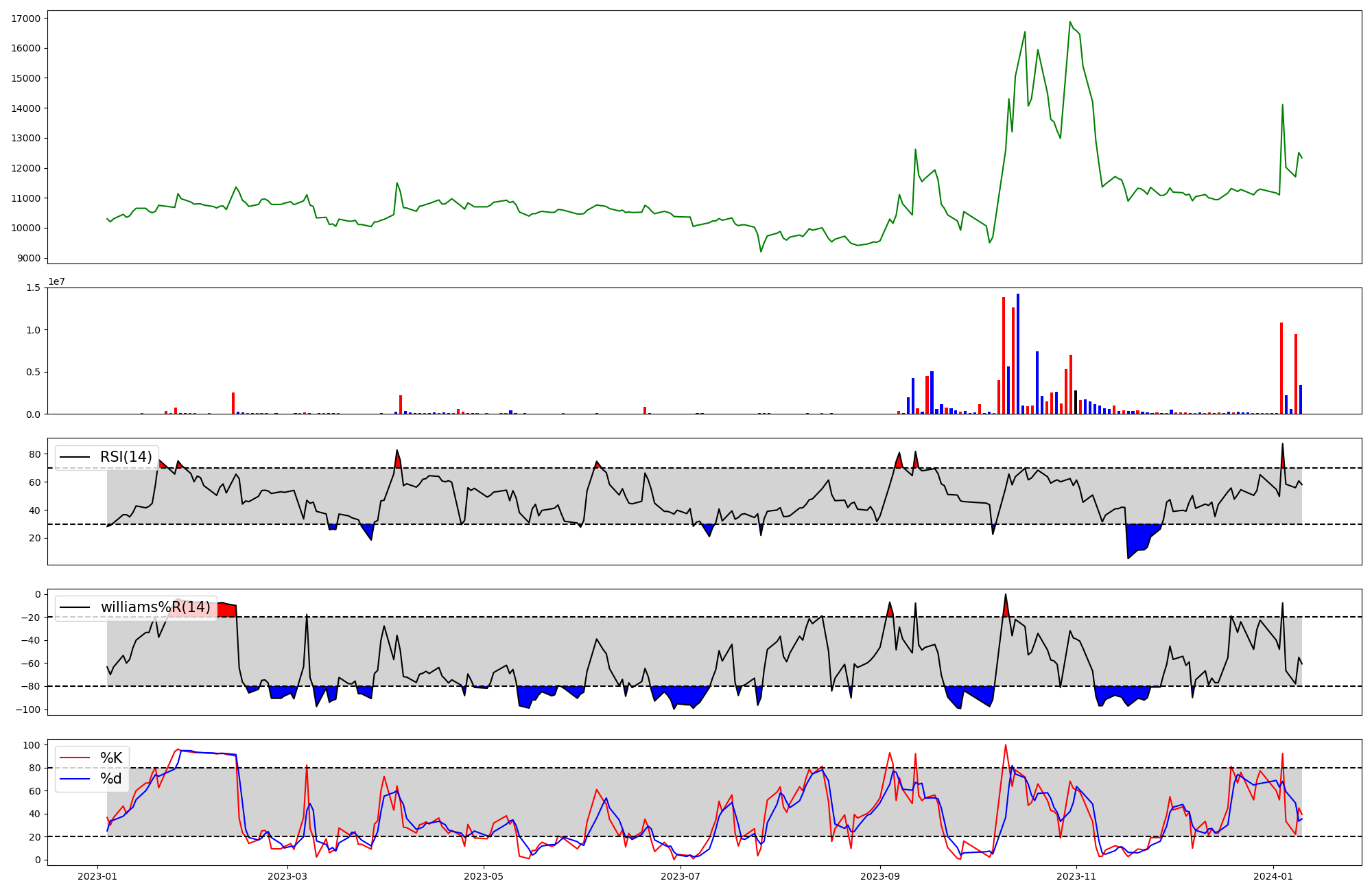
Task: Click the 2023-05 x-axis tick label
Action: 484,876
